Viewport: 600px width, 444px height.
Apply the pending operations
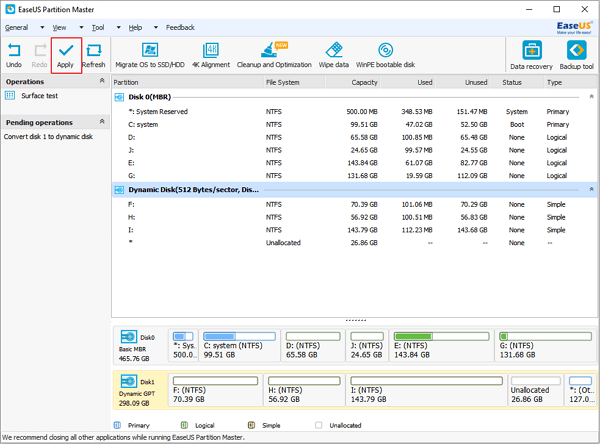click(x=66, y=56)
